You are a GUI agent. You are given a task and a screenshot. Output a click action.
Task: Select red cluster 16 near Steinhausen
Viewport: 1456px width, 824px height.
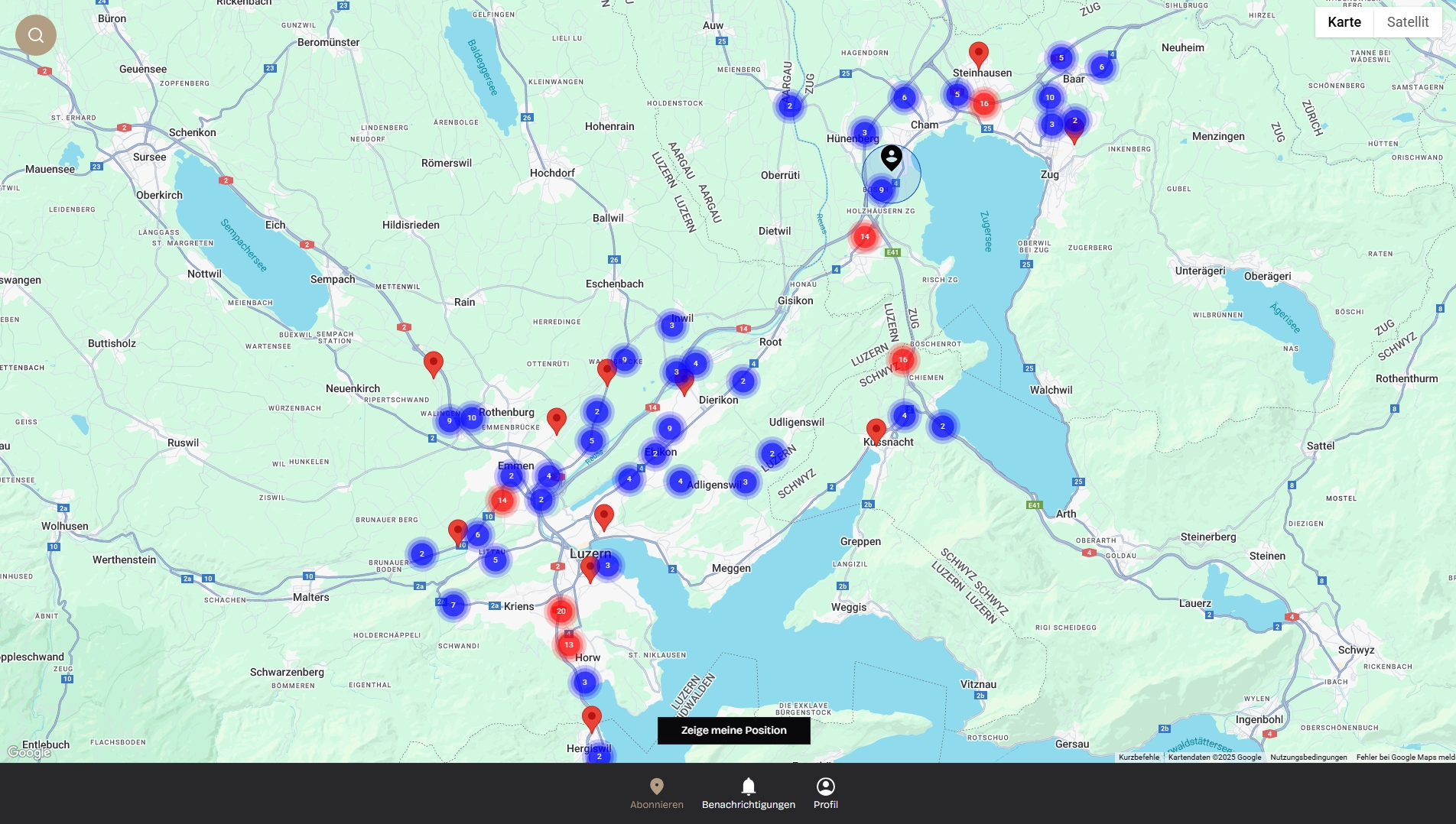[x=984, y=104]
